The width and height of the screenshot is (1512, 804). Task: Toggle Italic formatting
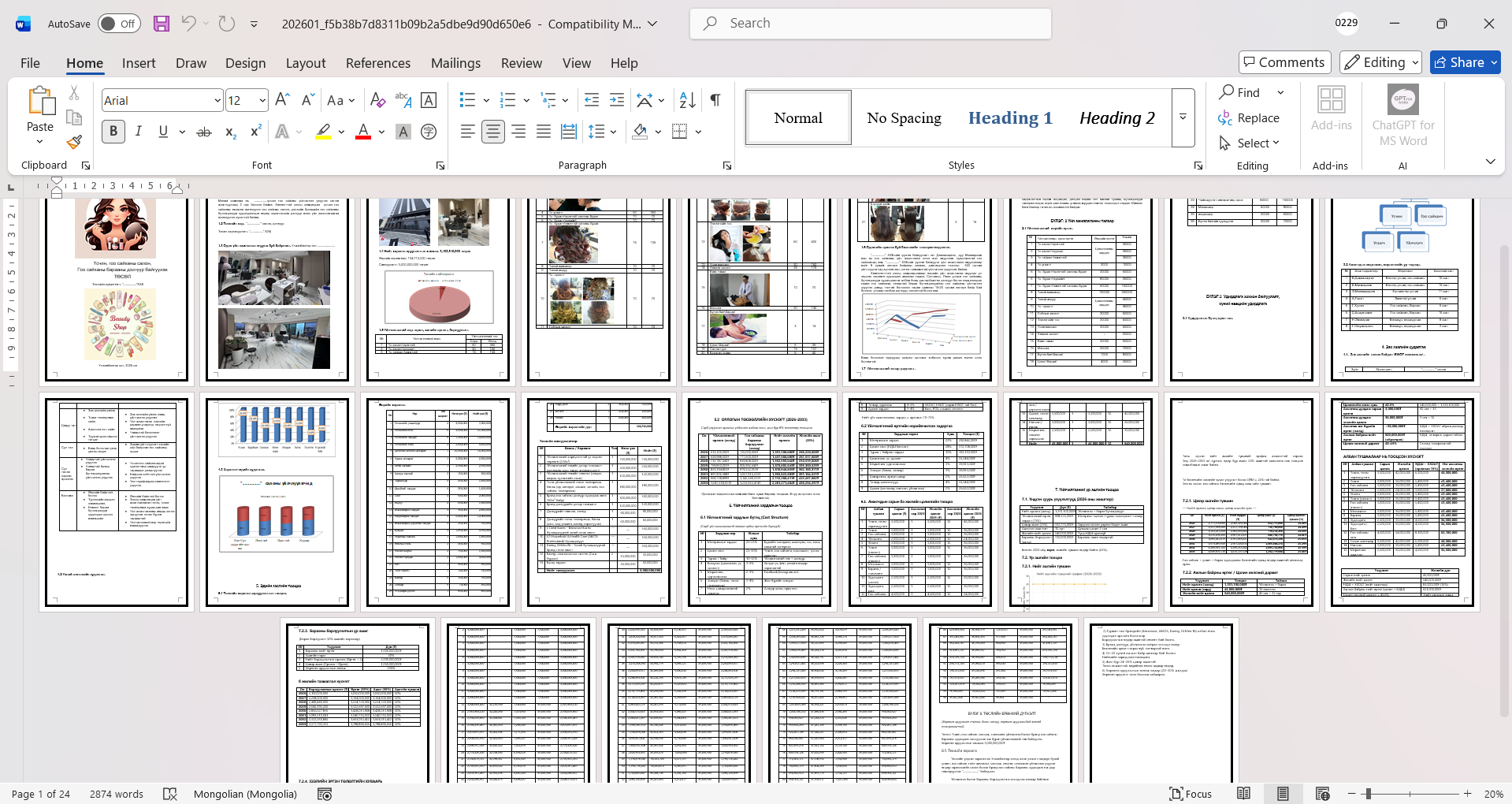[139, 132]
